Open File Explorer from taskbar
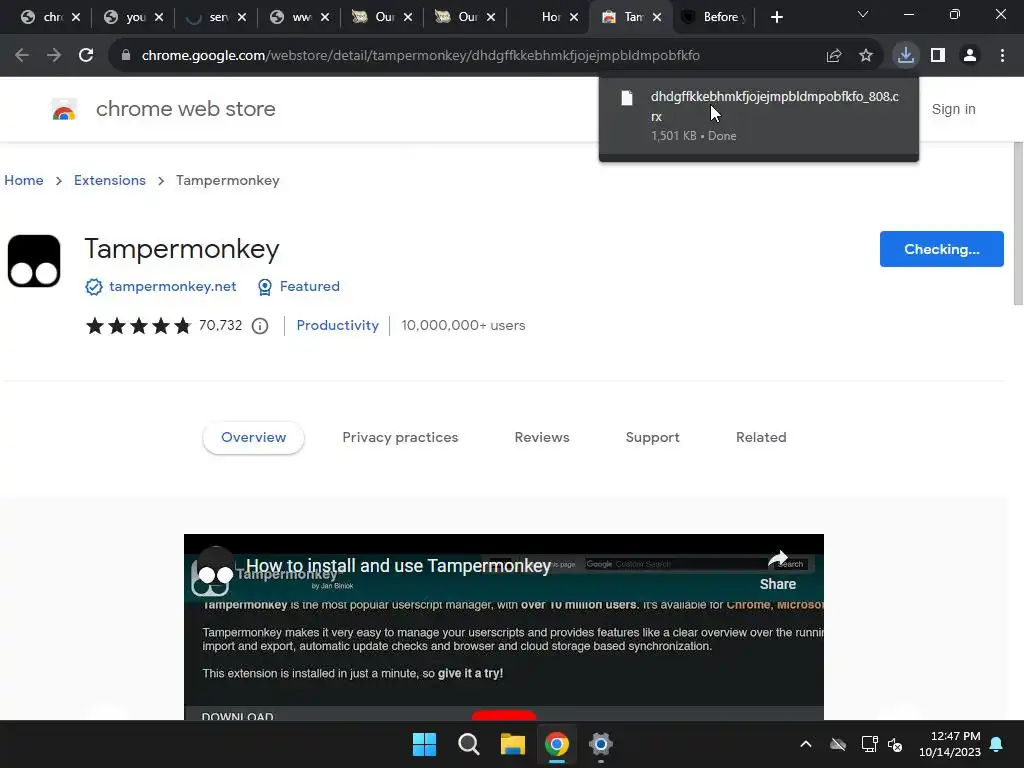Screen dimensions: 1024x768 (x=513, y=744)
